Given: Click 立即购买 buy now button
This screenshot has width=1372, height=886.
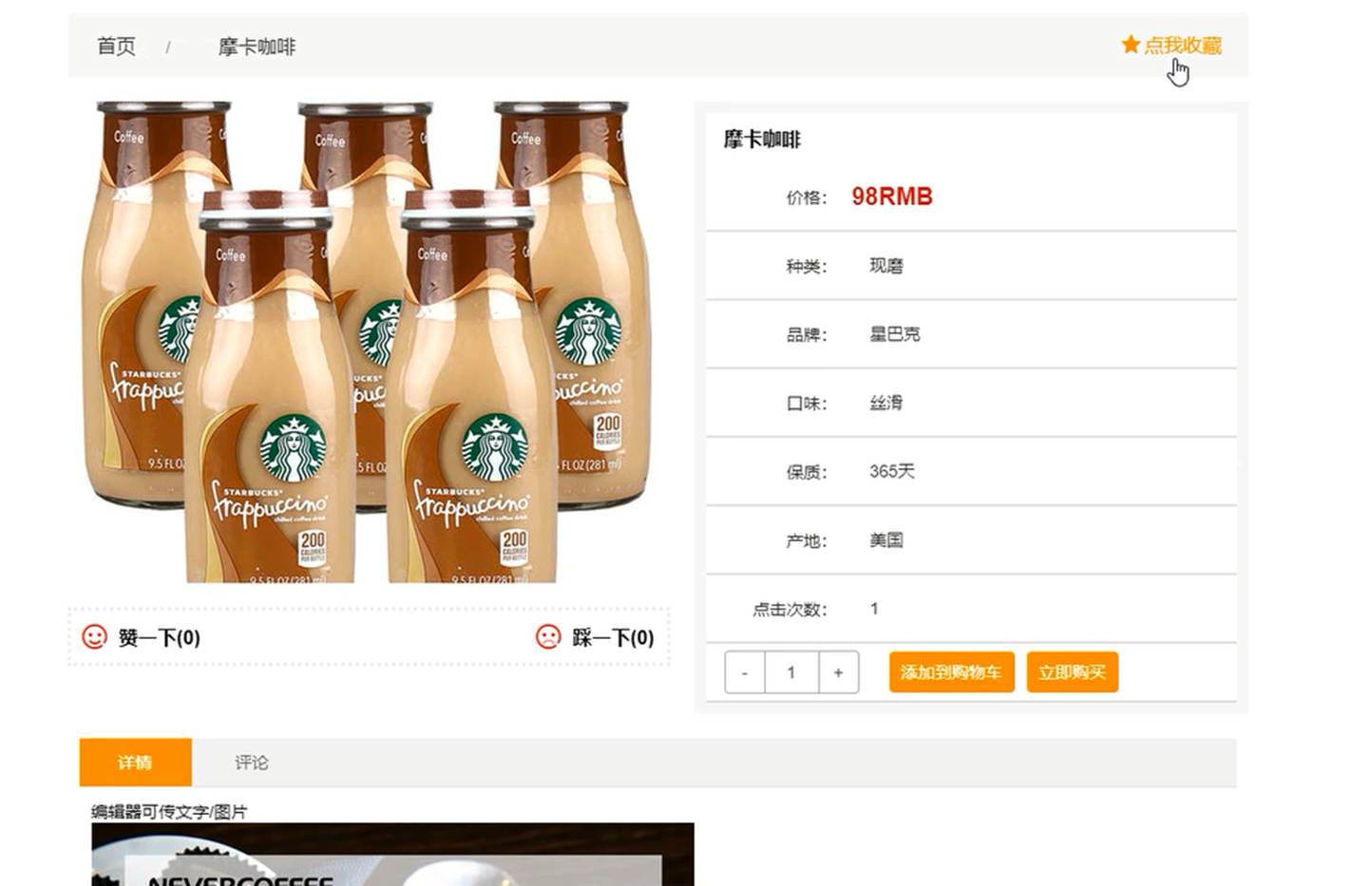Looking at the screenshot, I should [x=1072, y=672].
